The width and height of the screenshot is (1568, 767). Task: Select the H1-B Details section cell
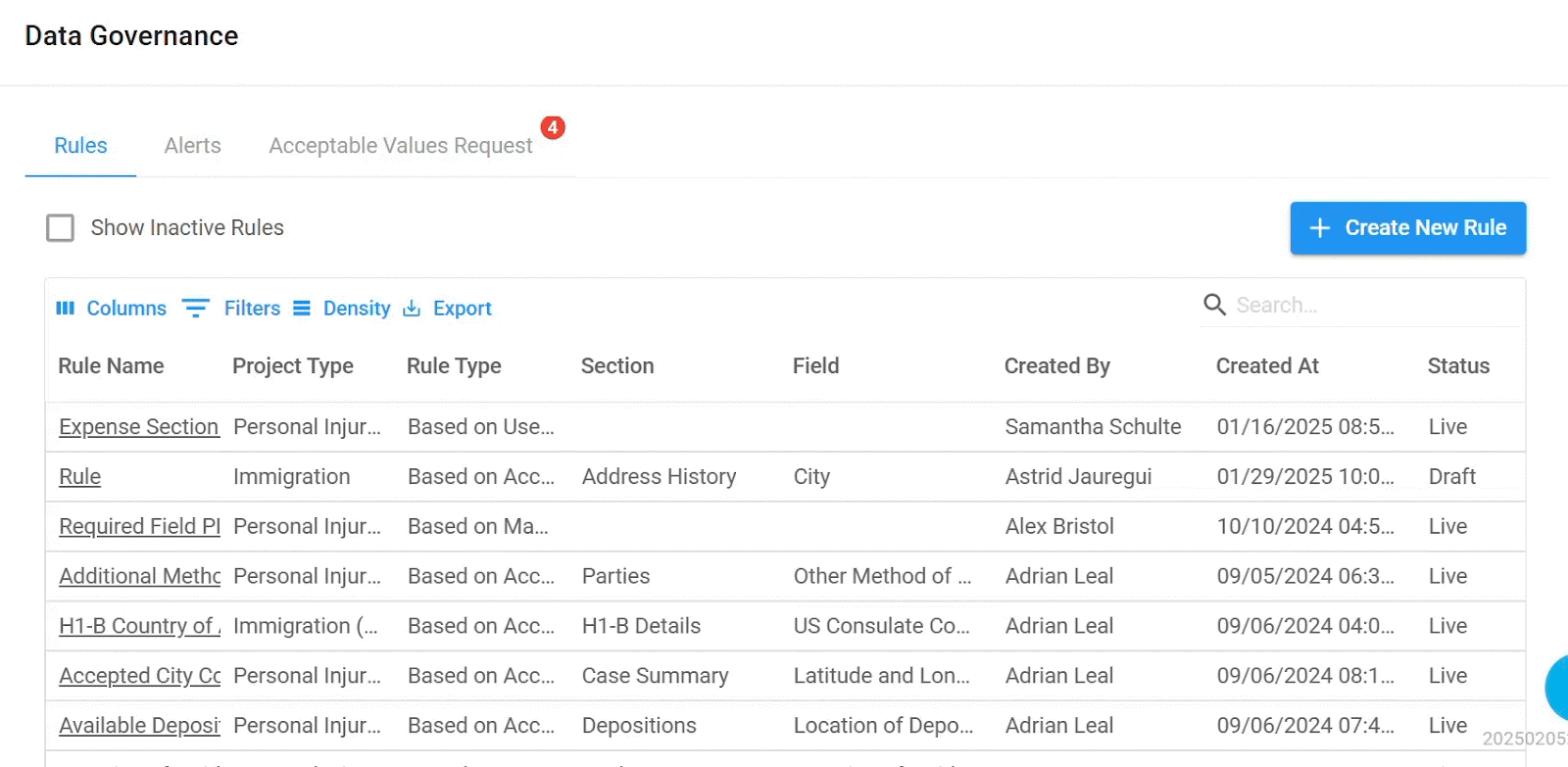tap(641, 627)
